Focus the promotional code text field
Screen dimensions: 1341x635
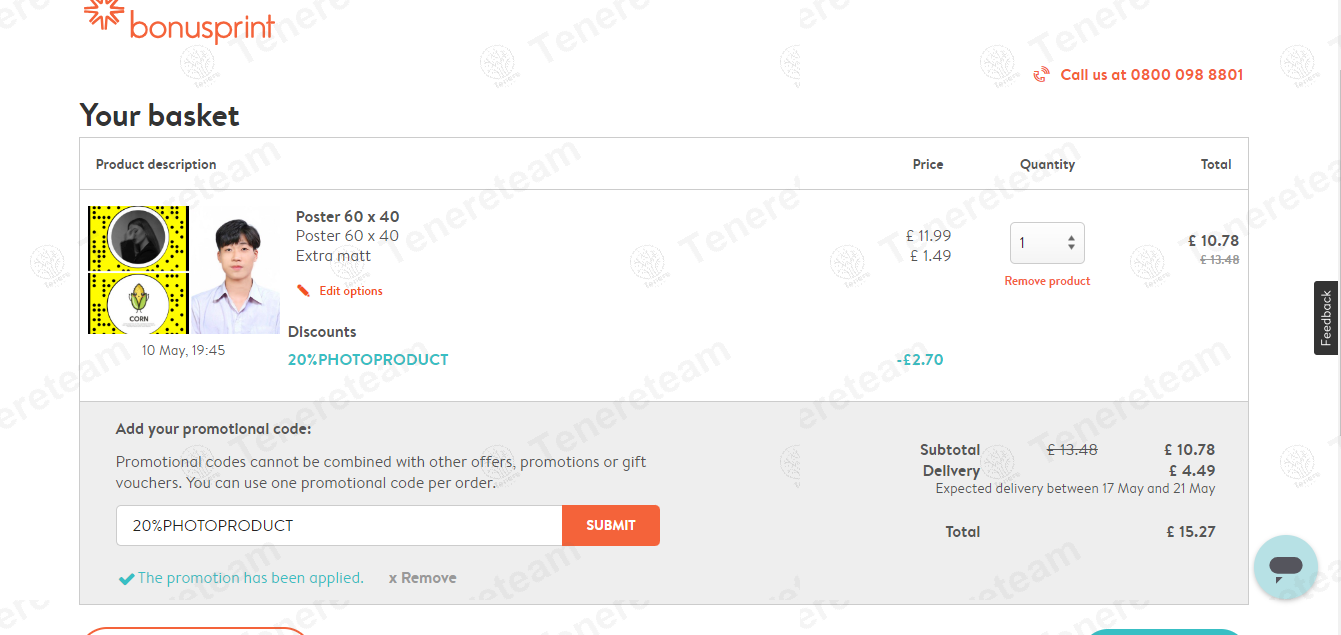pos(339,525)
